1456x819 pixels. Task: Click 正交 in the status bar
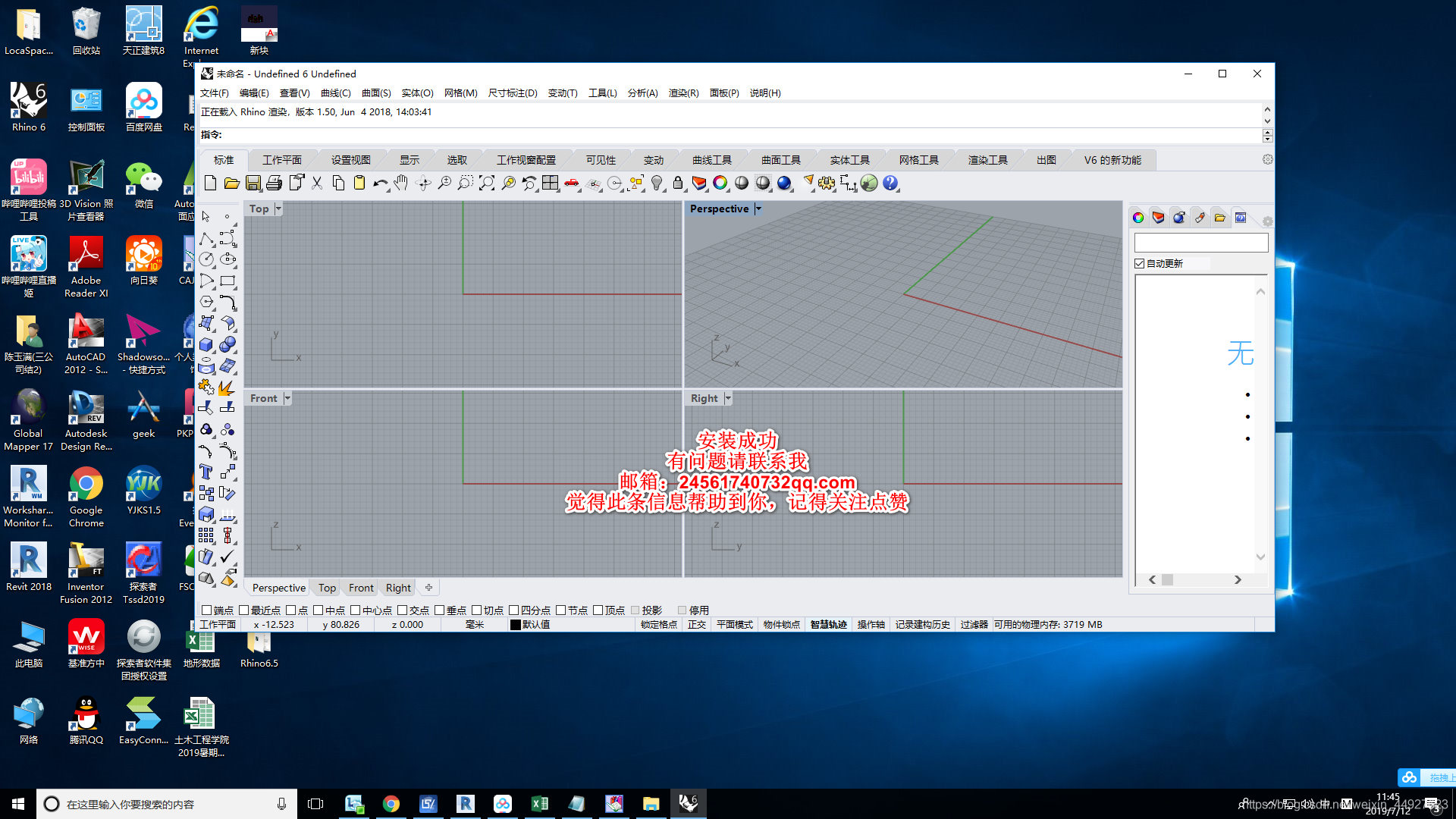(x=696, y=625)
